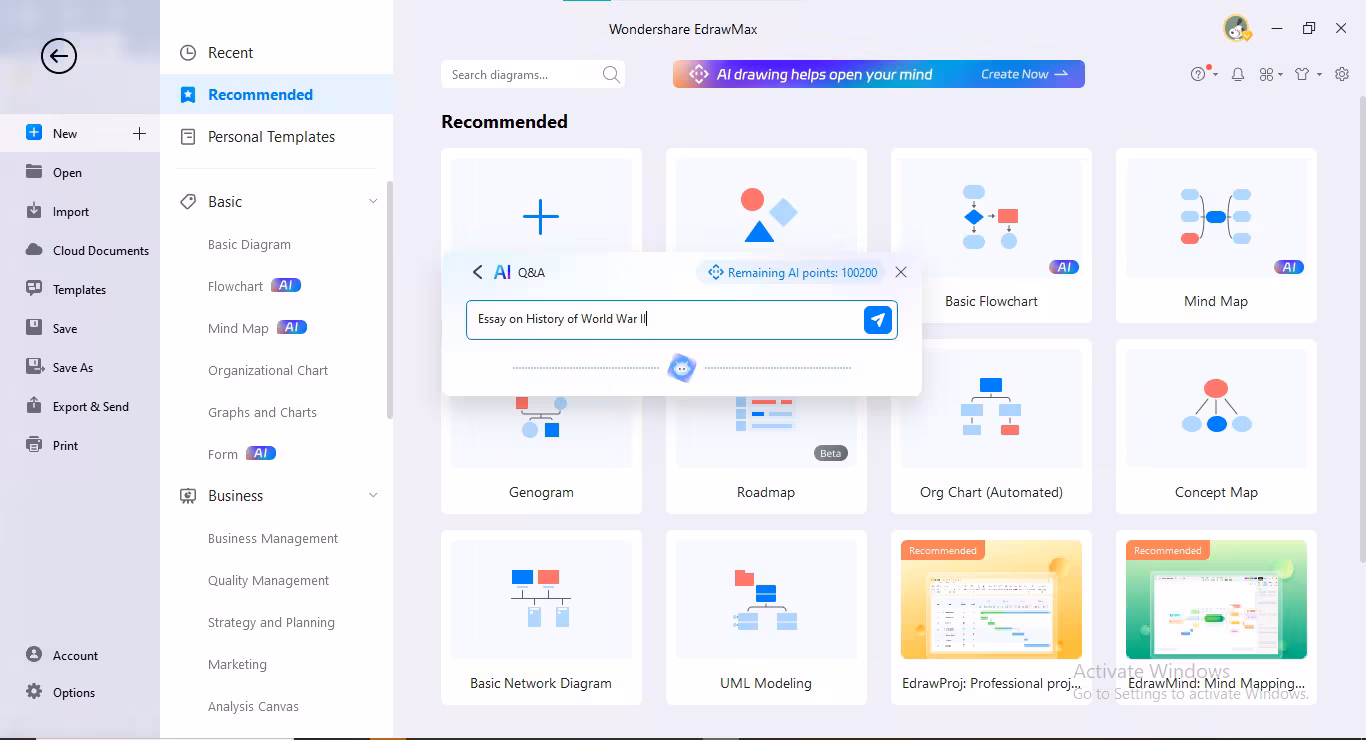Open the Basic Network Diagram card
Image resolution: width=1366 pixels, height=740 pixels.
[x=541, y=618]
